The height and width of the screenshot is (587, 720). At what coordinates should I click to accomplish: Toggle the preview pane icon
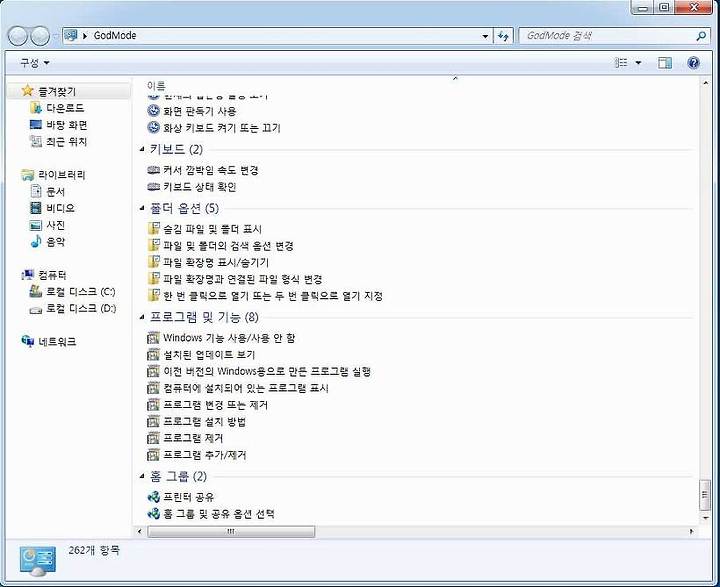tap(664, 62)
